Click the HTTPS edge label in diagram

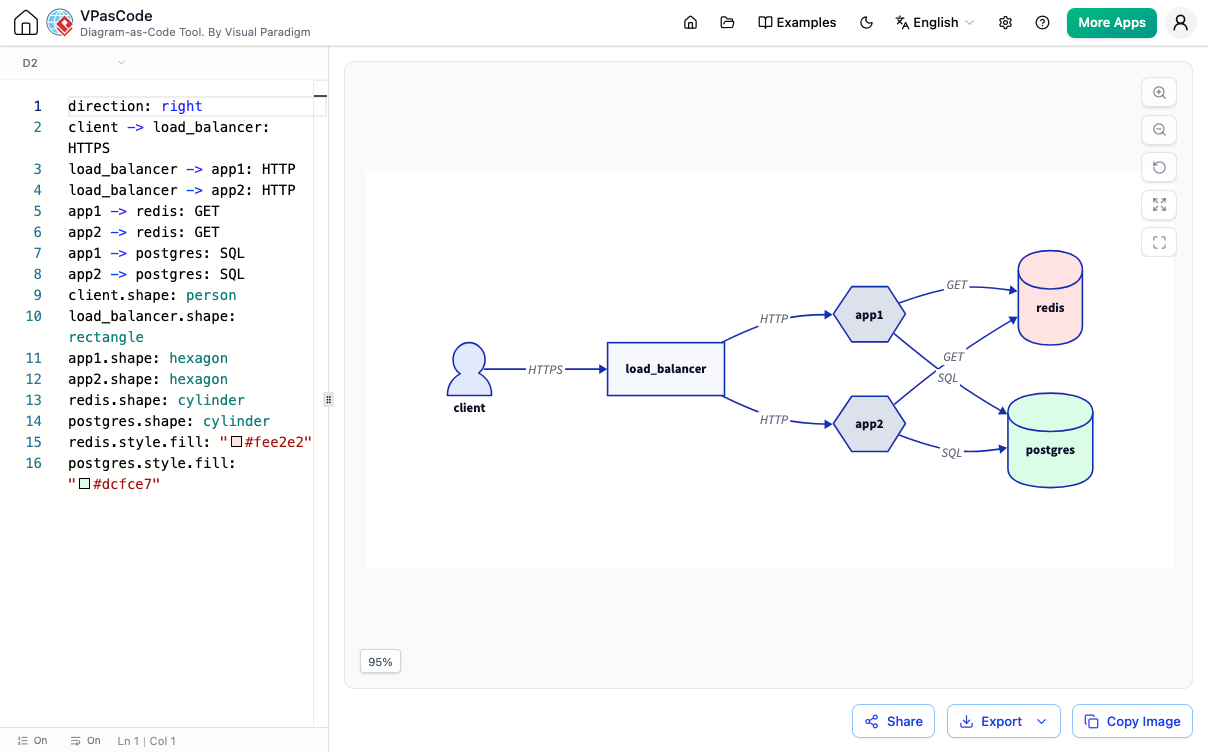[x=546, y=369]
